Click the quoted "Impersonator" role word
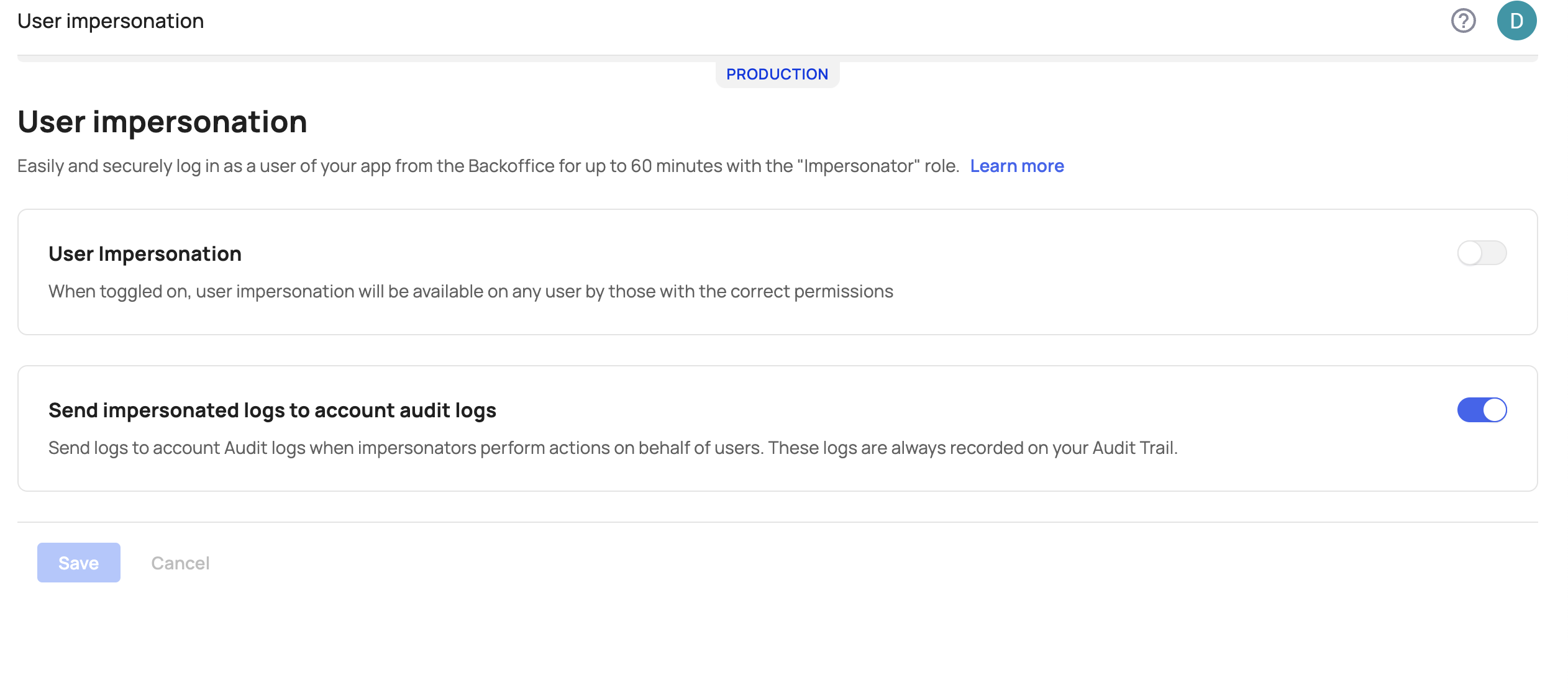Image resolution: width=1568 pixels, height=688 pixels. (859, 166)
